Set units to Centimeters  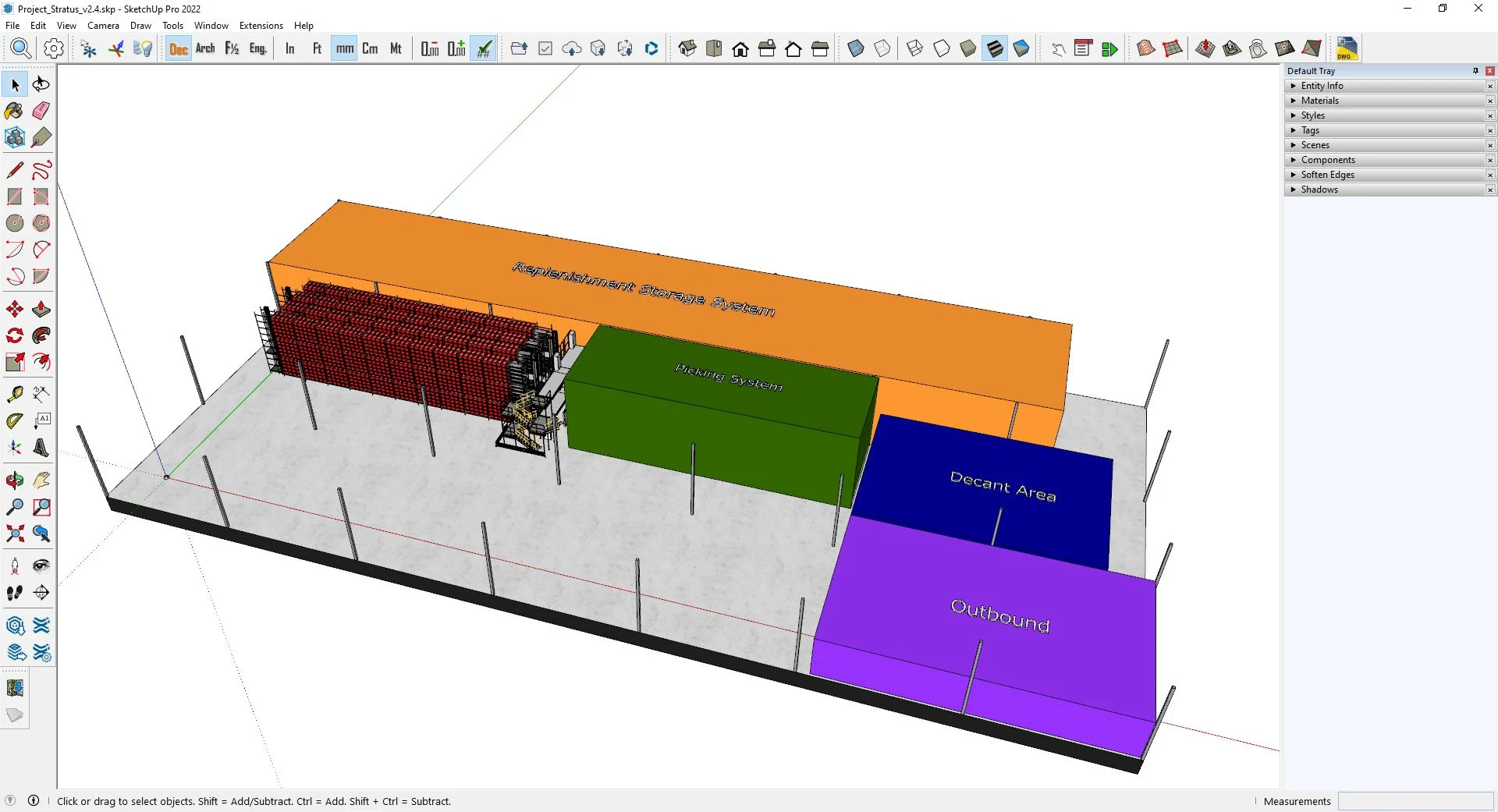[x=370, y=48]
